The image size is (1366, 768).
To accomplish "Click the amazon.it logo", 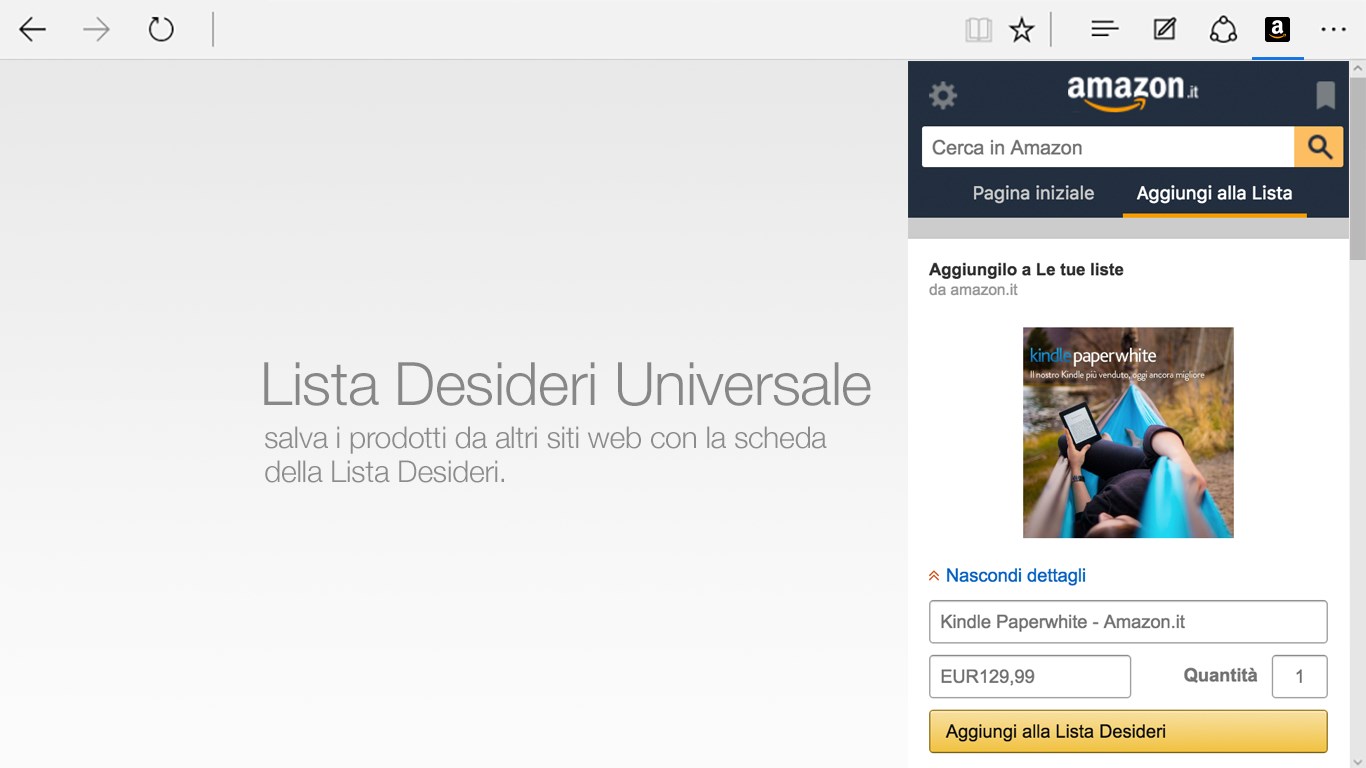I will [x=1132, y=92].
